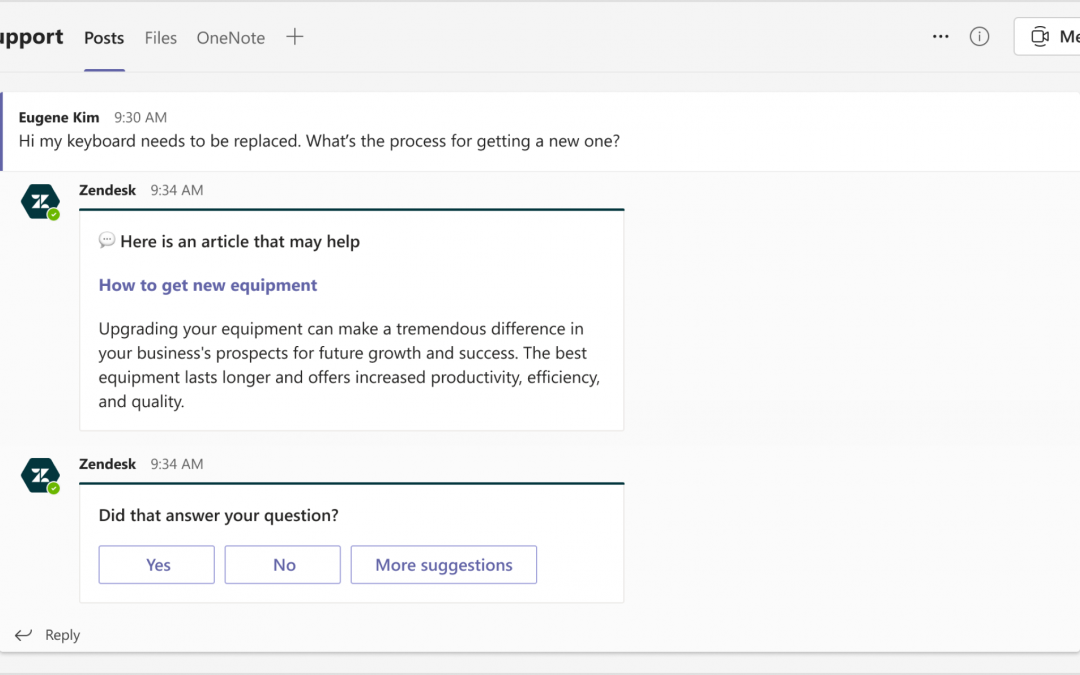Image resolution: width=1080 pixels, height=675 pixels.
Task: Show channel info via the circled i icon
Action: point(979,37)
